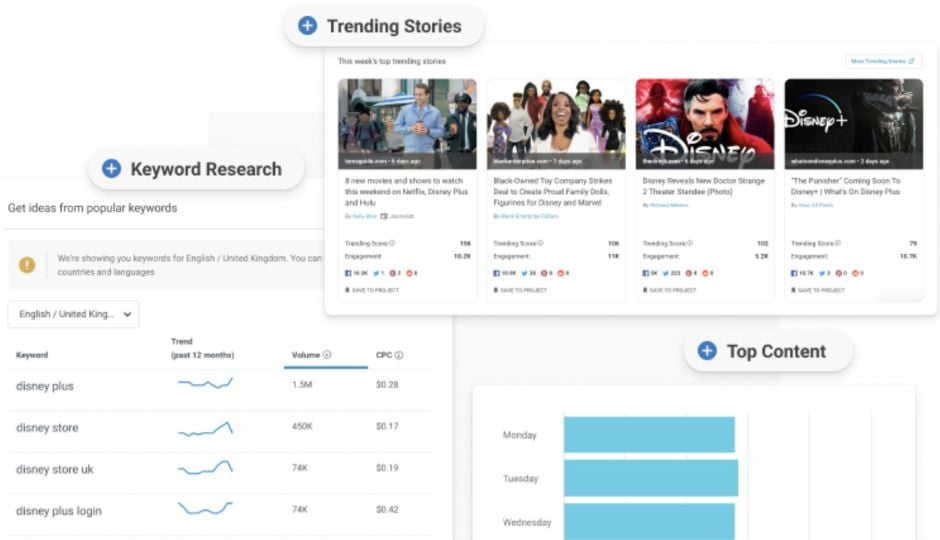Click Reddit icon on the Toy Company story

click(561, 273)
